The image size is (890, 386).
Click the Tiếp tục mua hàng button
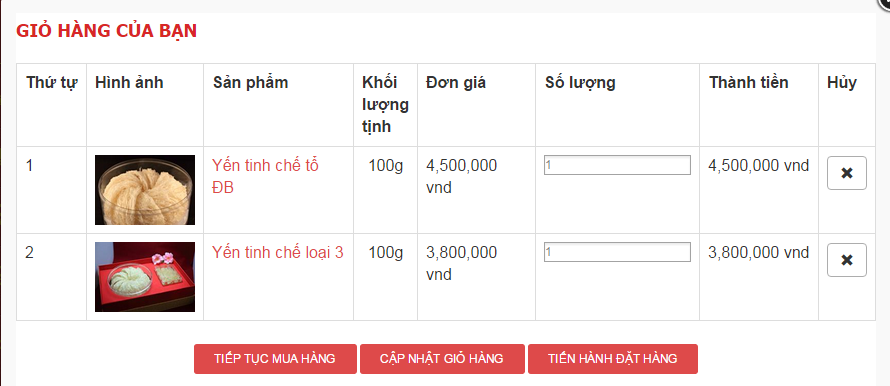click(275, 359)
